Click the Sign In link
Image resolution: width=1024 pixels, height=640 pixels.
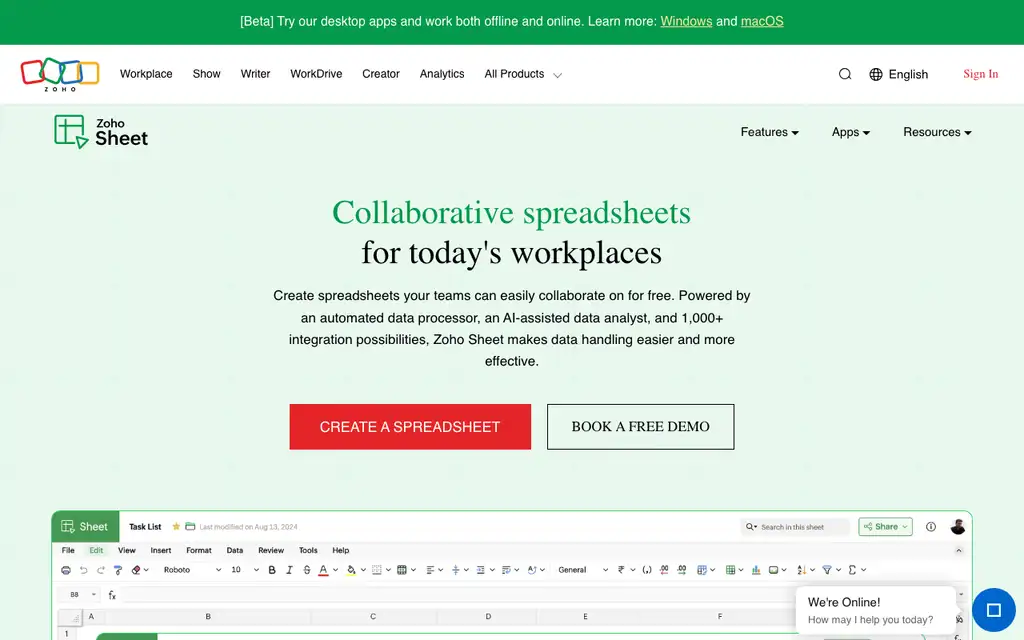click(x=980, y=74)
